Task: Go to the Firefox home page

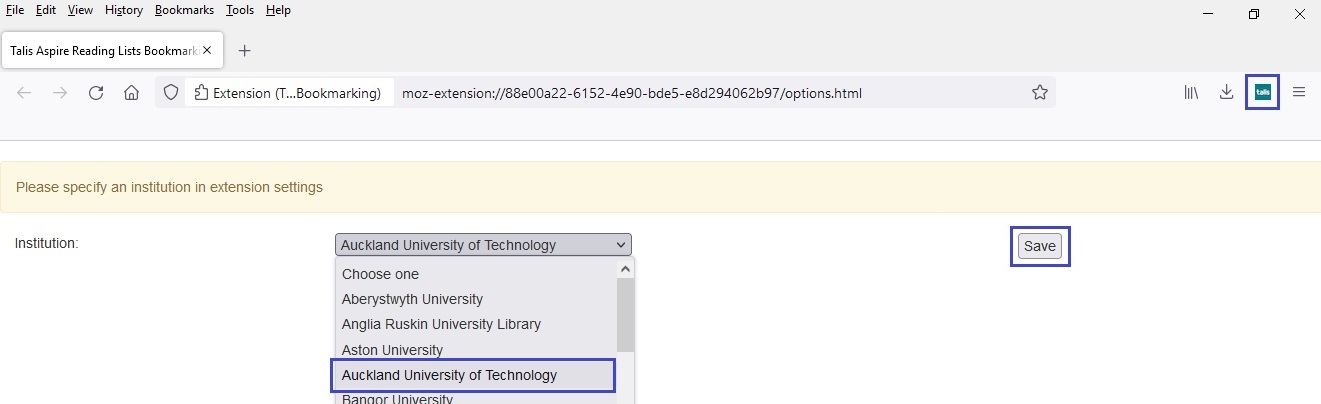Action: 131,93
